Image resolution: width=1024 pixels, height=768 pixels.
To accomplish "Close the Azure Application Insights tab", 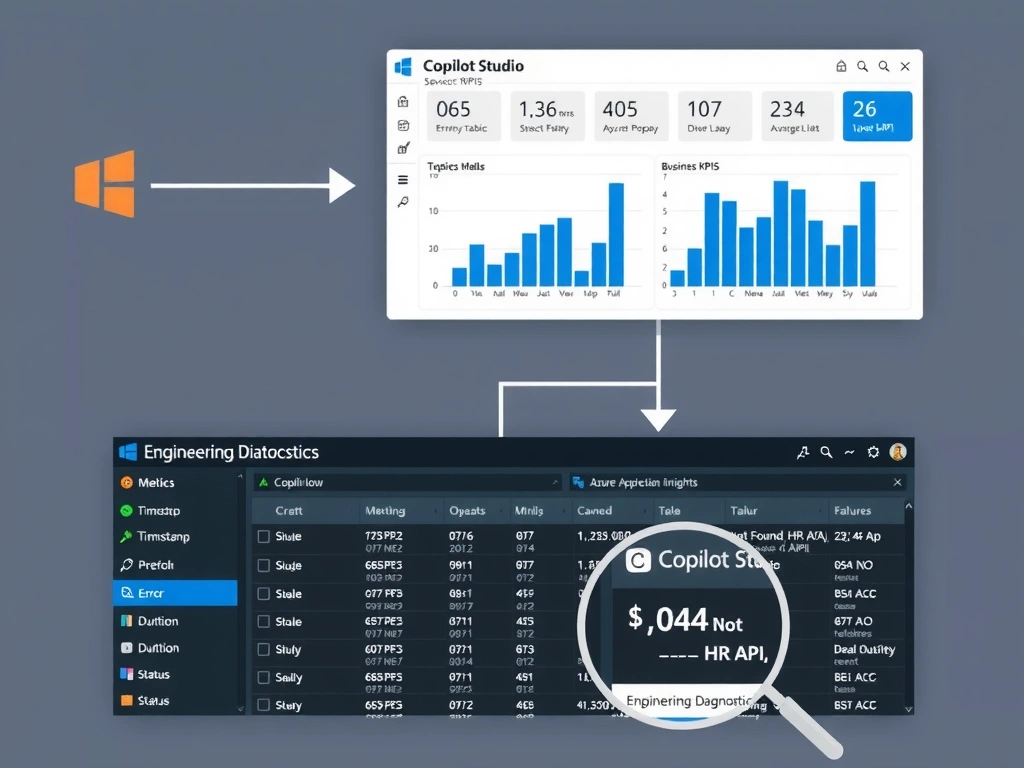I will [897, 482].
